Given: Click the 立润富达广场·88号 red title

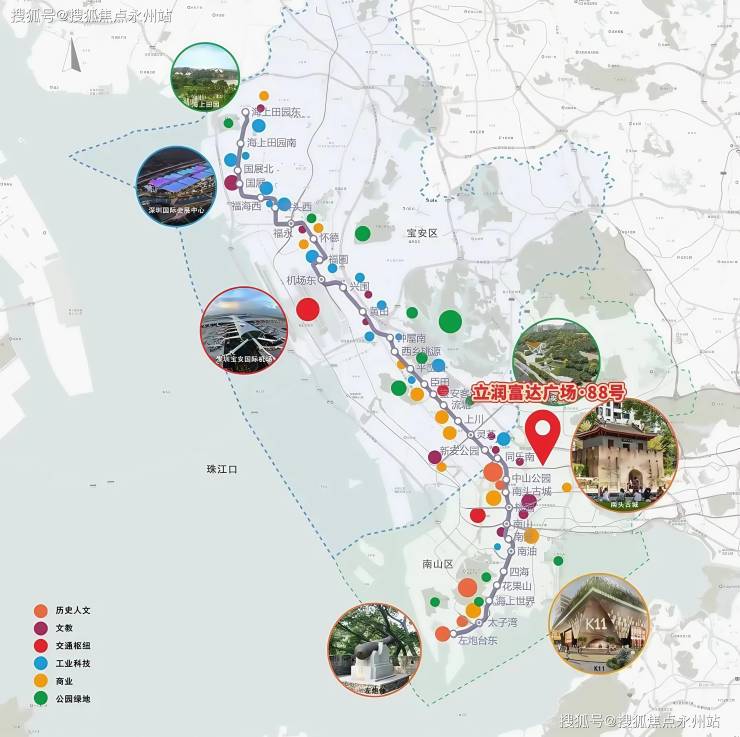Looking at the screenshot, I should click(549, 393).
